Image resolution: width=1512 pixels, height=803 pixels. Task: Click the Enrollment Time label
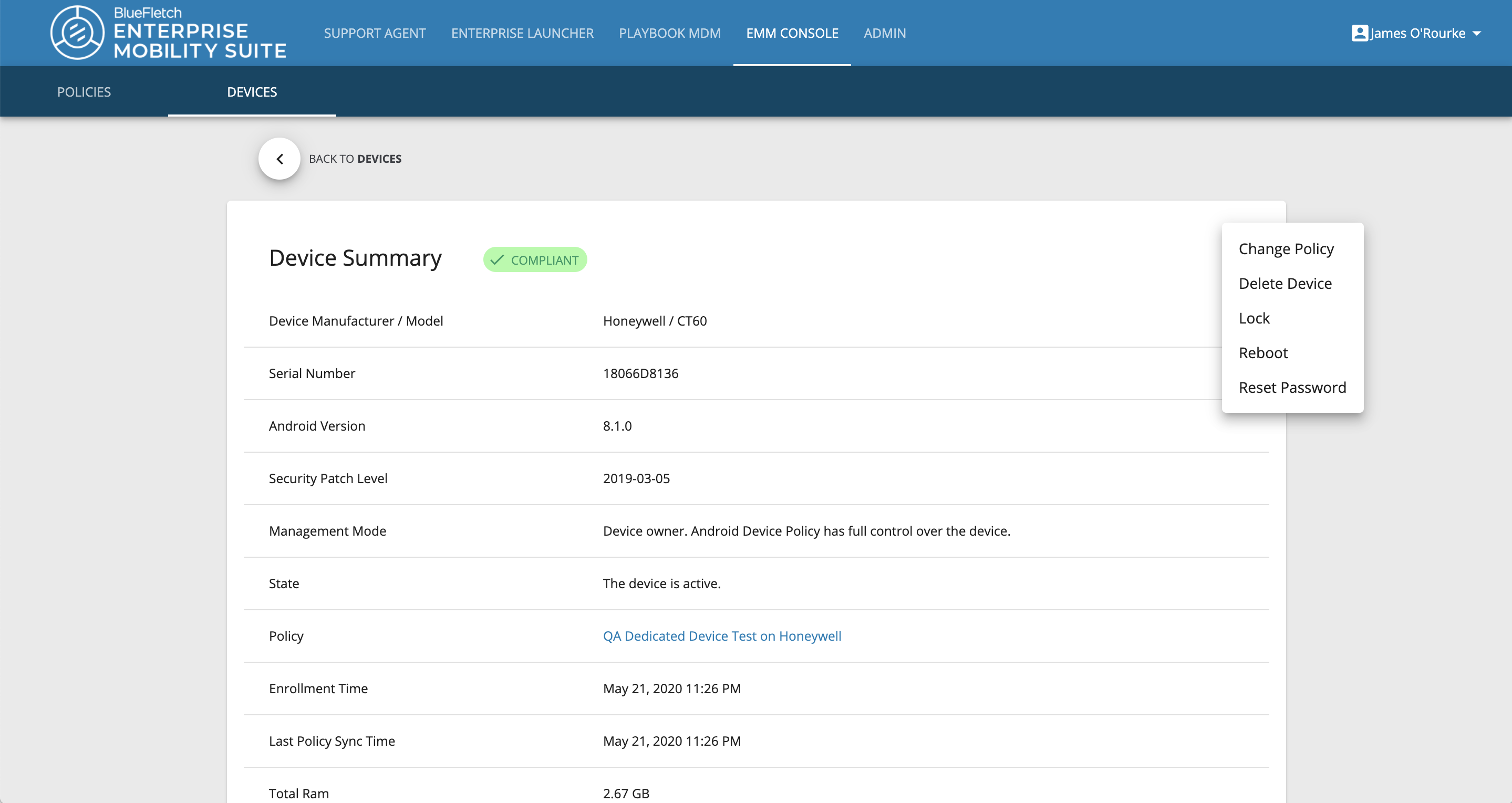tap(318, 689)
